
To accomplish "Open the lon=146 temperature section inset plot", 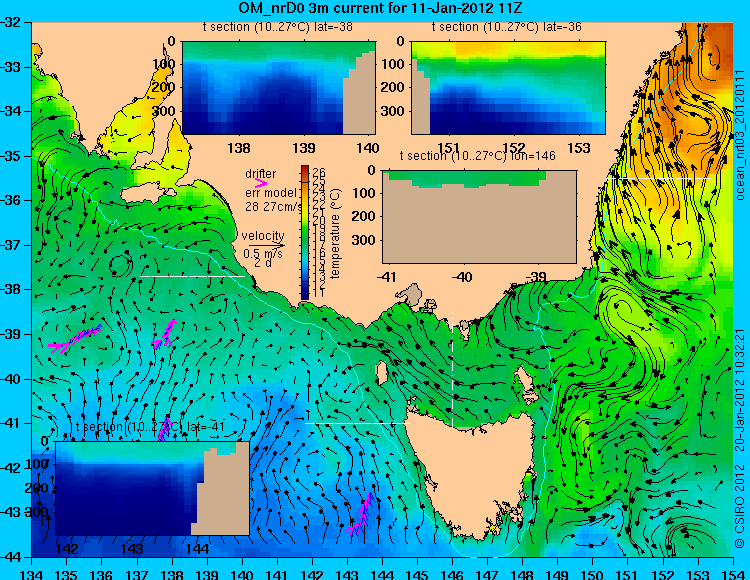I will point(479,217).
